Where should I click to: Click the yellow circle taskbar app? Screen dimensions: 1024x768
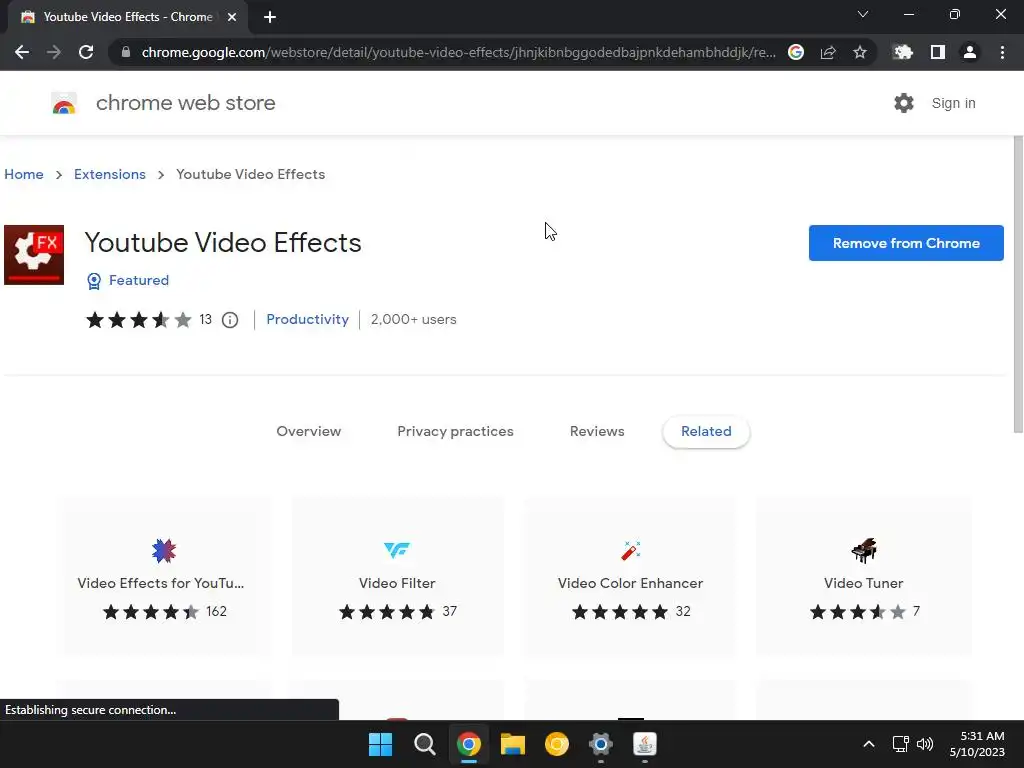(556, 744)
